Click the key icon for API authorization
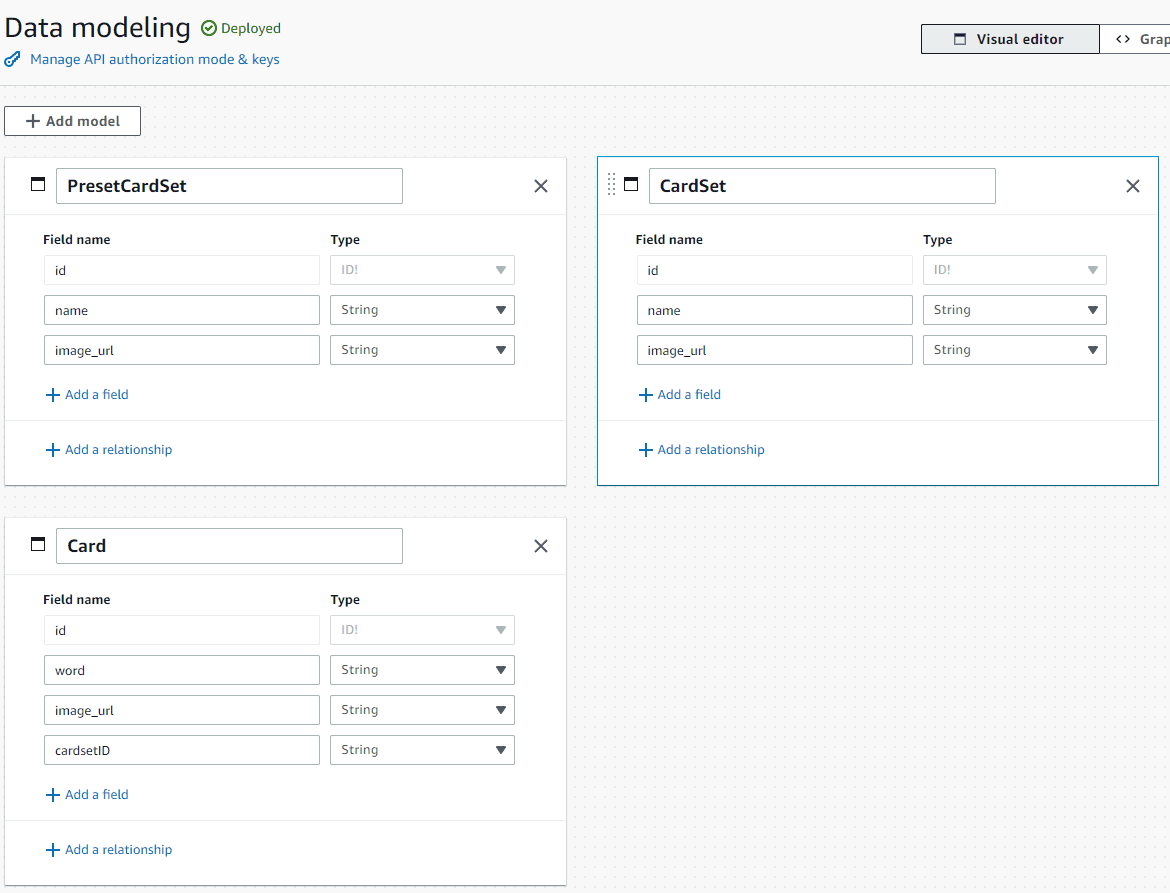 coord(13,59)
